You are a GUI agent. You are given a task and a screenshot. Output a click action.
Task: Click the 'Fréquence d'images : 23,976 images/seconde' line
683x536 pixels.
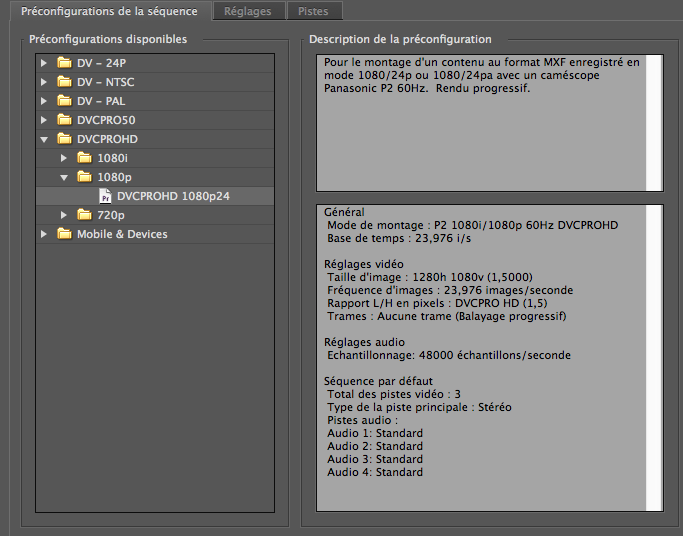(x=450, y=290)
